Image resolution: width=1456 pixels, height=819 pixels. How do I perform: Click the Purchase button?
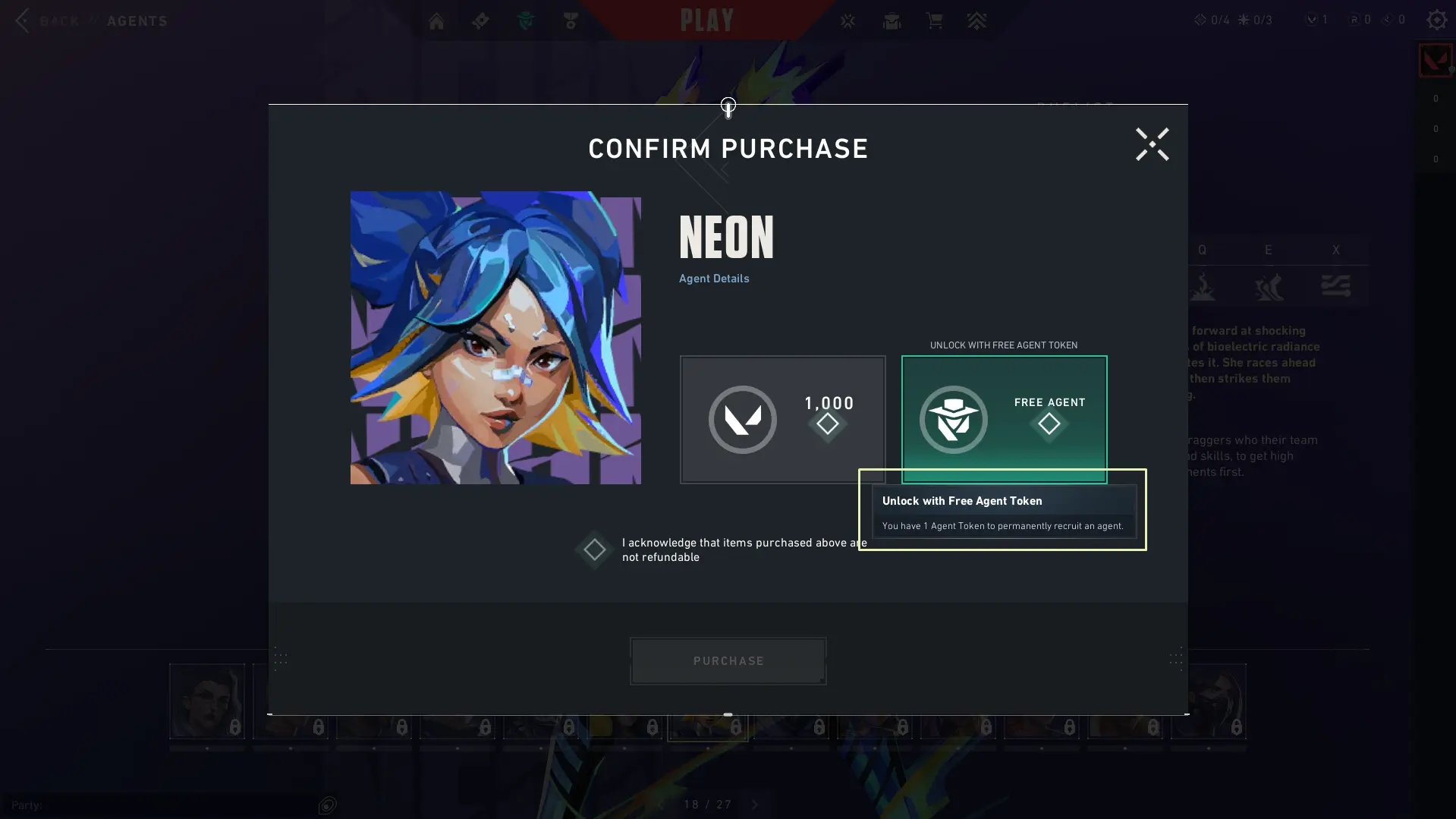point(728,661)
